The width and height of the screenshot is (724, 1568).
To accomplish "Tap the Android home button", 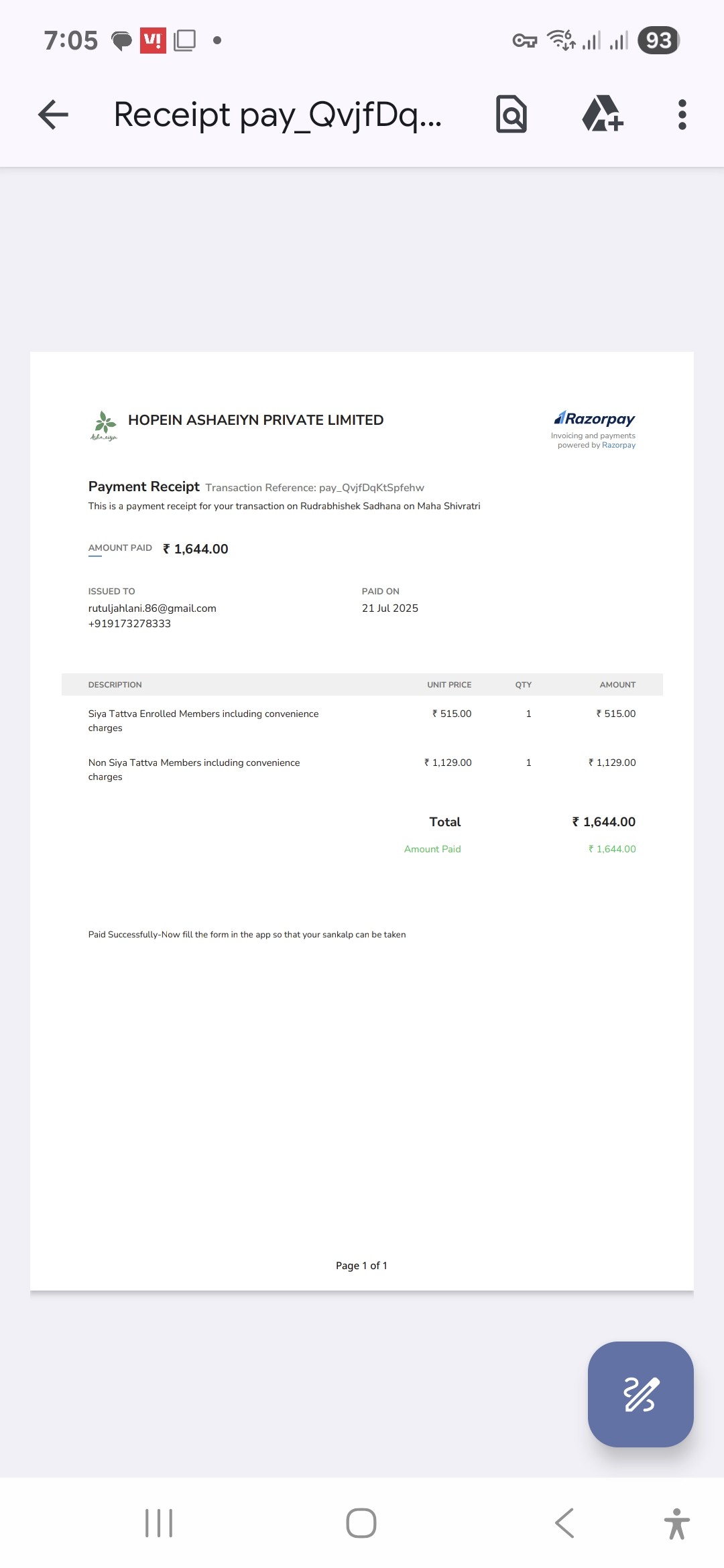I will click(361, 1523).
